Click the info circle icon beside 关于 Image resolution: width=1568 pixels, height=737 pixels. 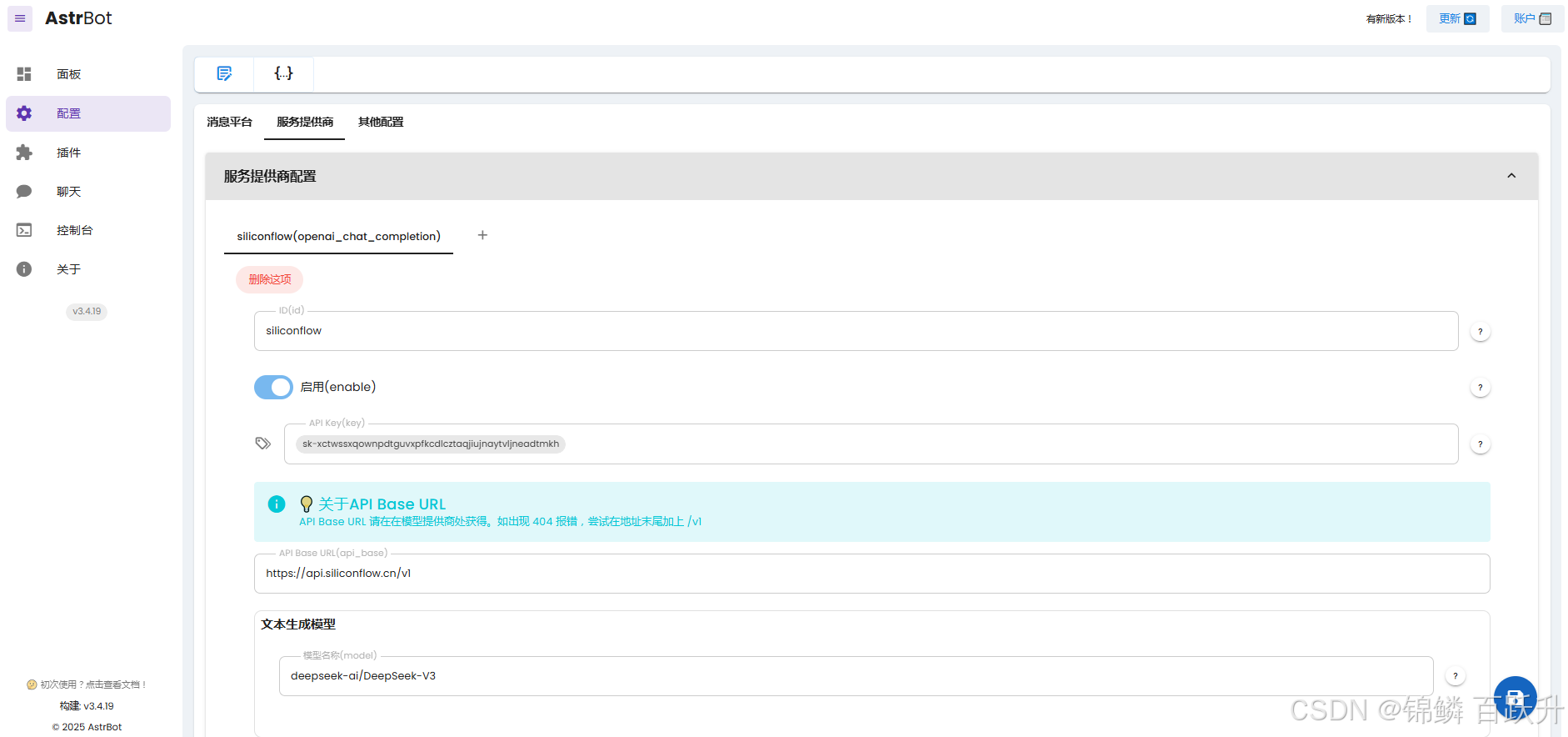point(24,269)
